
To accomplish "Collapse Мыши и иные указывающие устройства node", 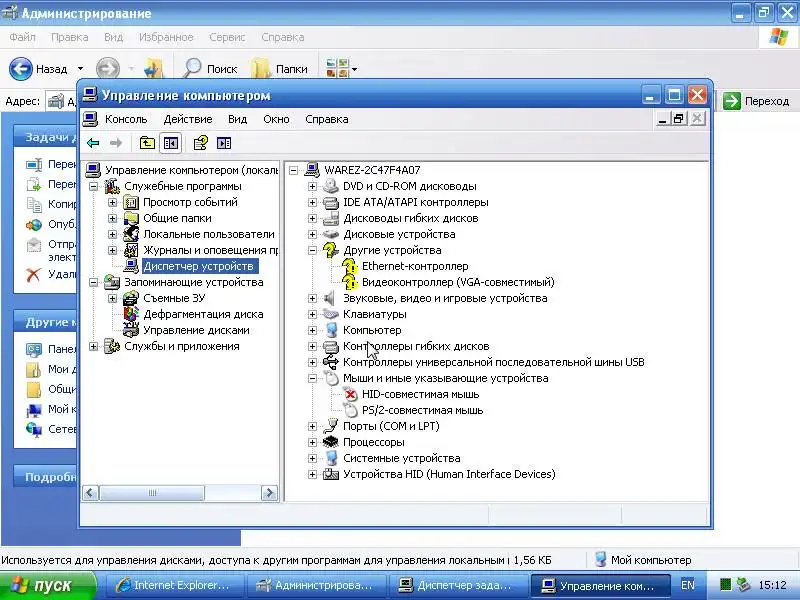I will 312,378.
